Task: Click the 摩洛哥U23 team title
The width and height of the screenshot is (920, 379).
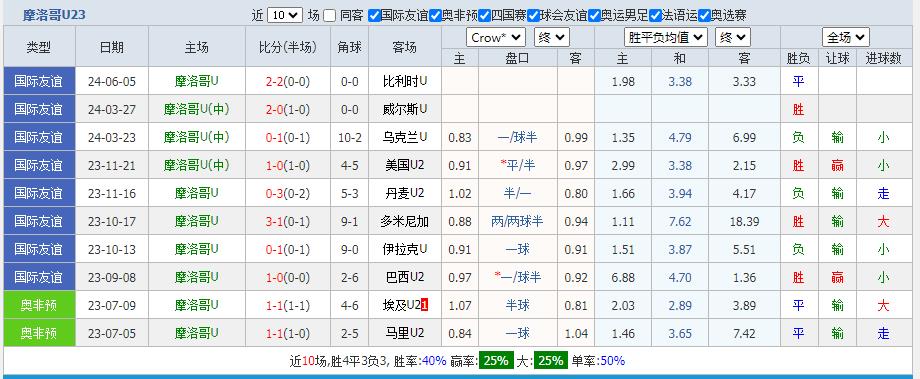Action: click(x=54, y=15)
